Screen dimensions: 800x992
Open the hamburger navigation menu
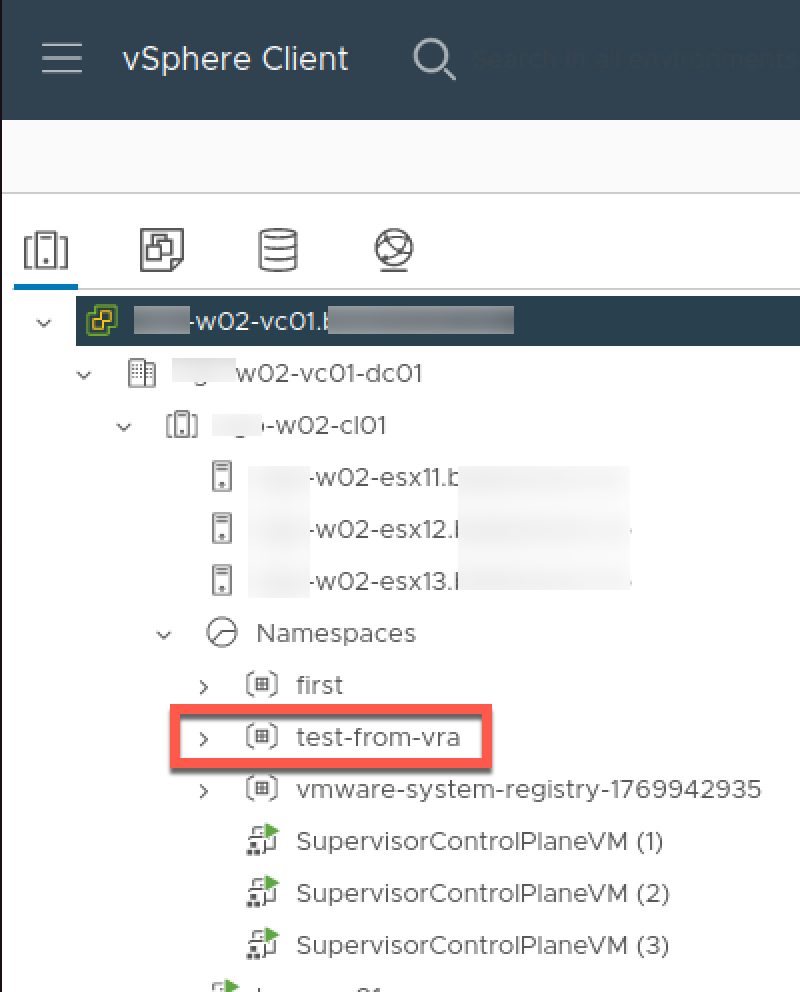[61, 58]
